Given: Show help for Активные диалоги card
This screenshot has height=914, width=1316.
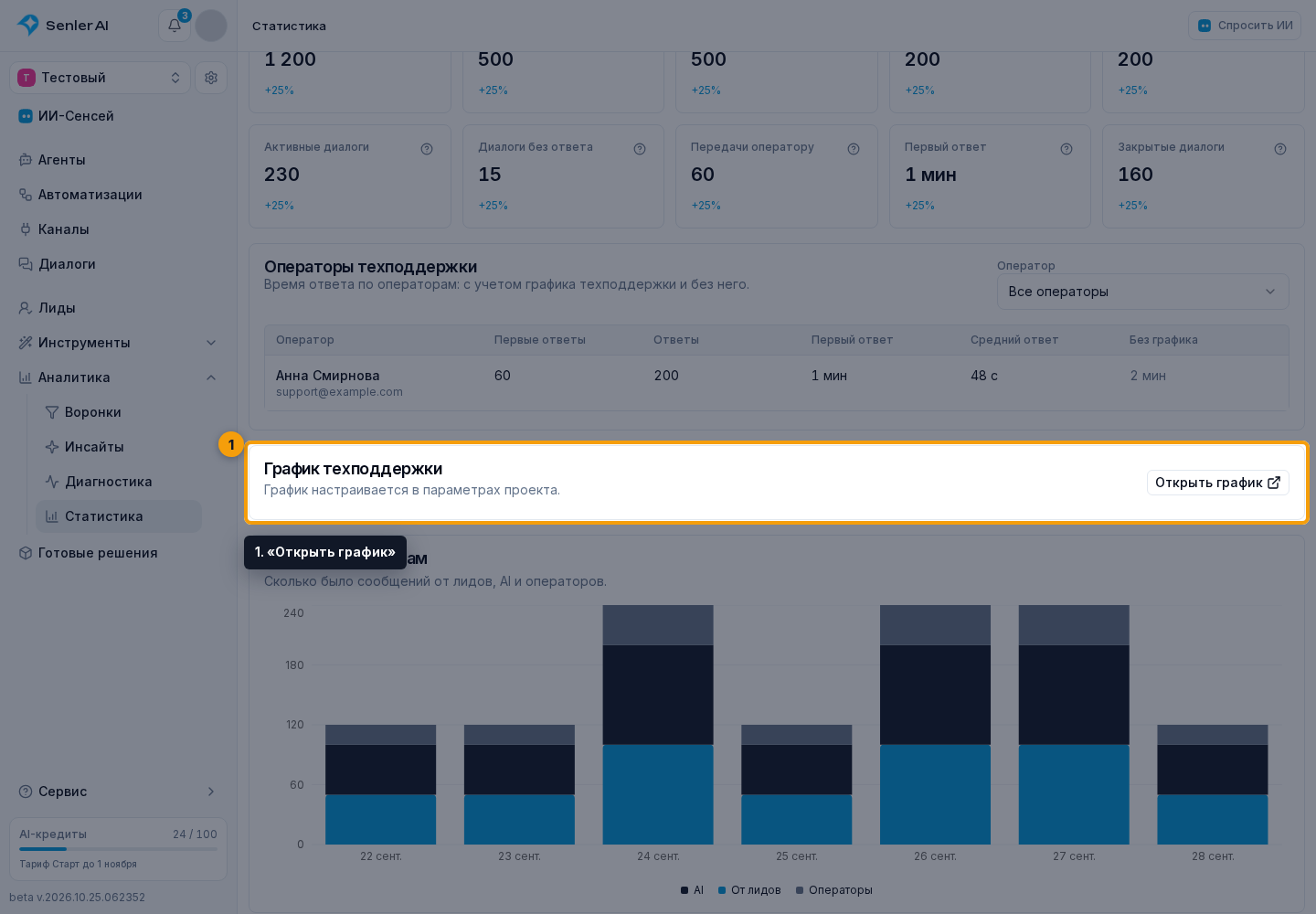Looking at the screenshot, I should 427,149.
